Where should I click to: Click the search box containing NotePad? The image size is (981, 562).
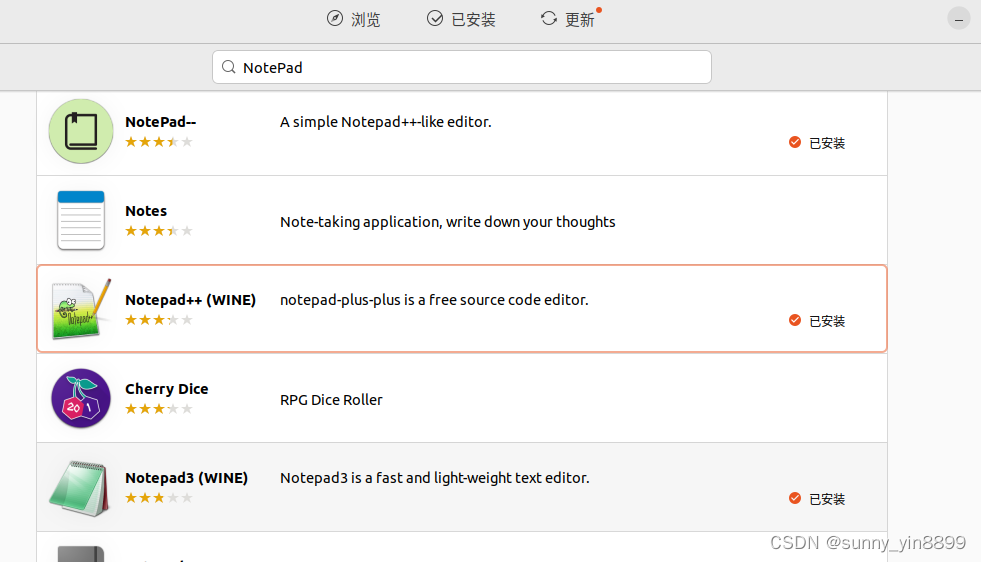pos(462,67)
